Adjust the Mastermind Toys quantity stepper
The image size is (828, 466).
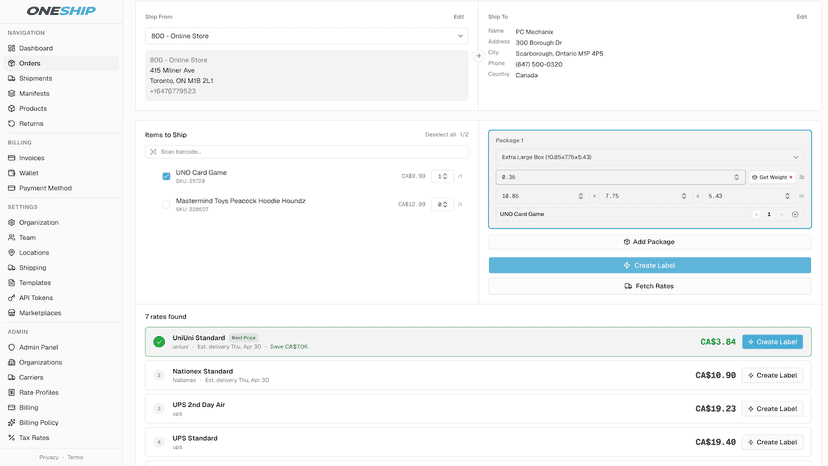[x=445, y=204]
